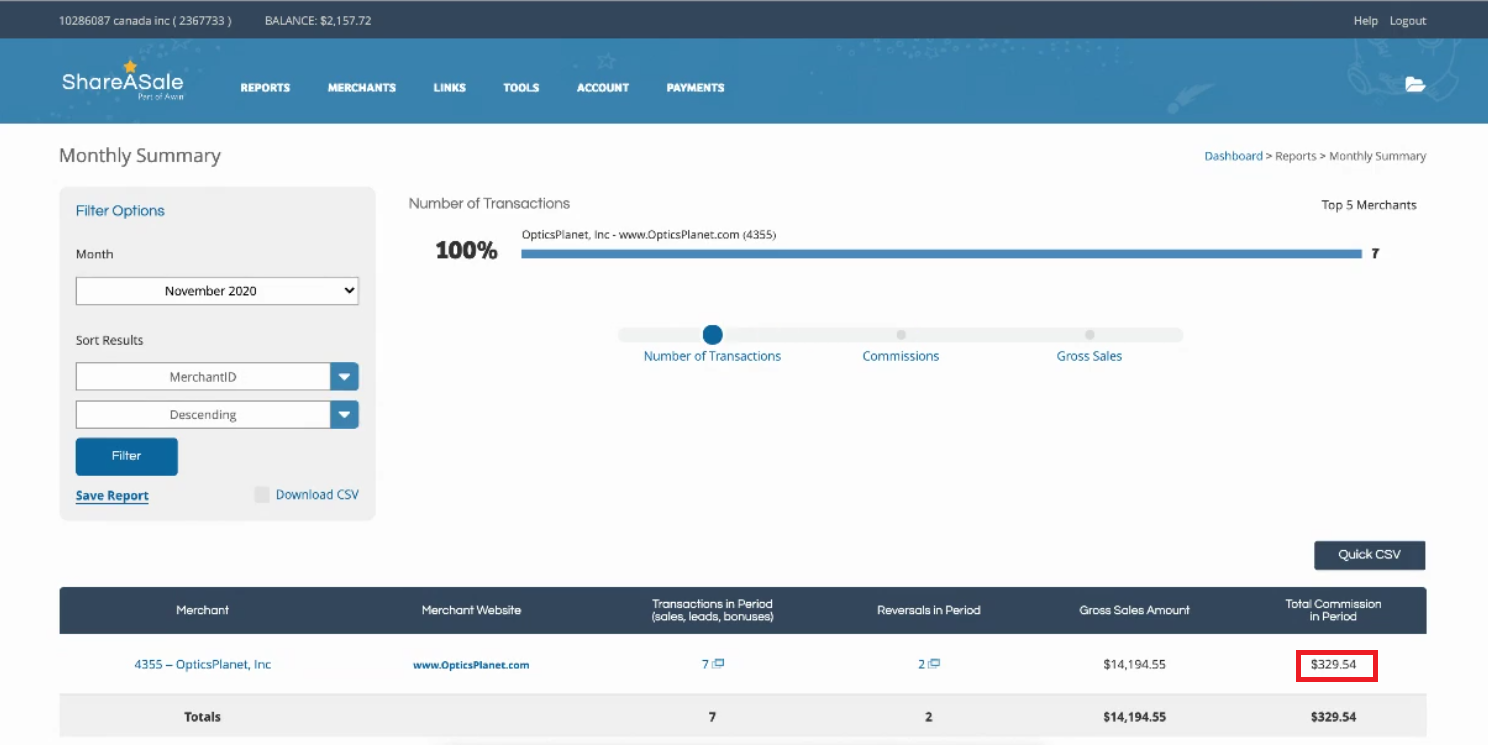Click the 10286087 canada inc account name

(145, 21)
